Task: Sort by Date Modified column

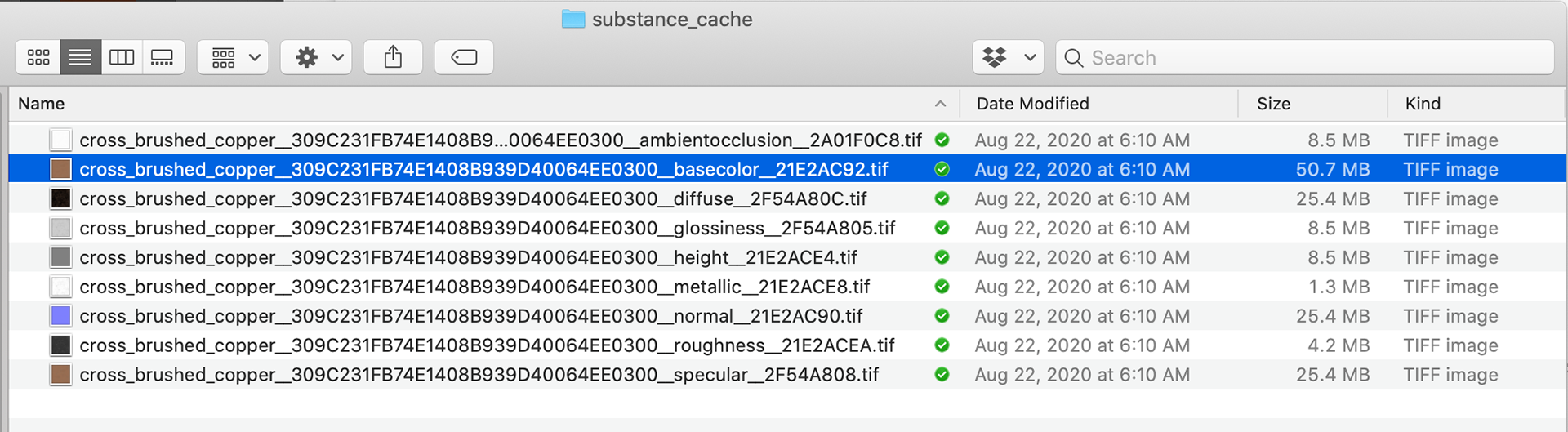Action: 1032,104
